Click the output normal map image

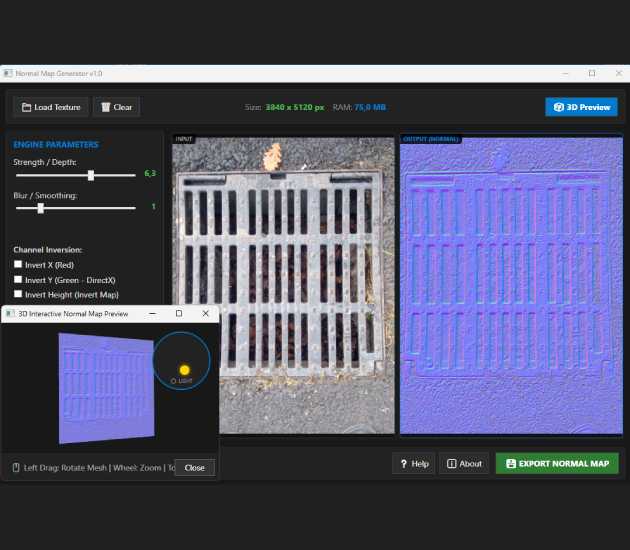[x=511, y=285]
